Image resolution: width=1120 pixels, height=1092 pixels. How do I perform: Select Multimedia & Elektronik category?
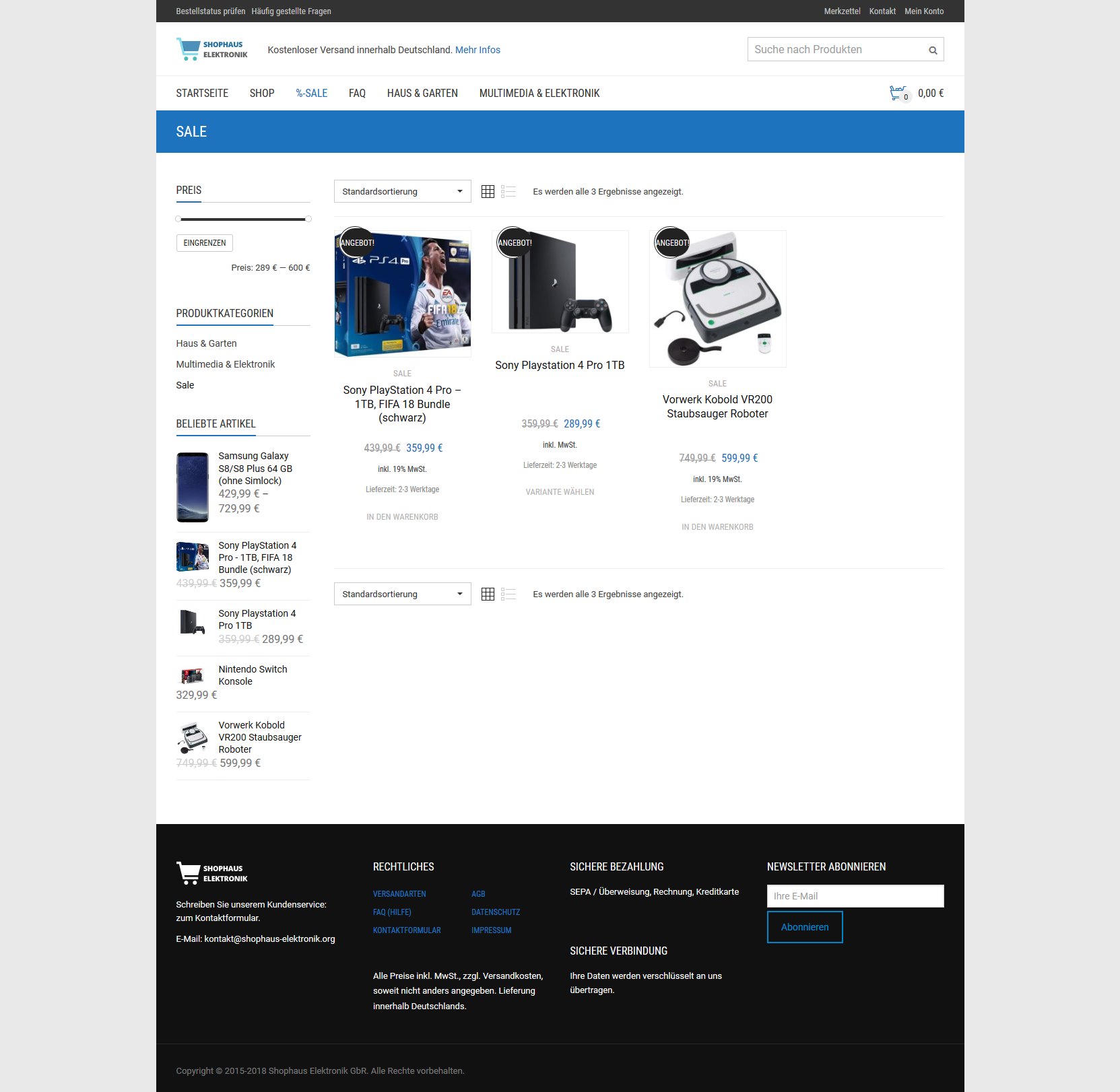(226, 364)
